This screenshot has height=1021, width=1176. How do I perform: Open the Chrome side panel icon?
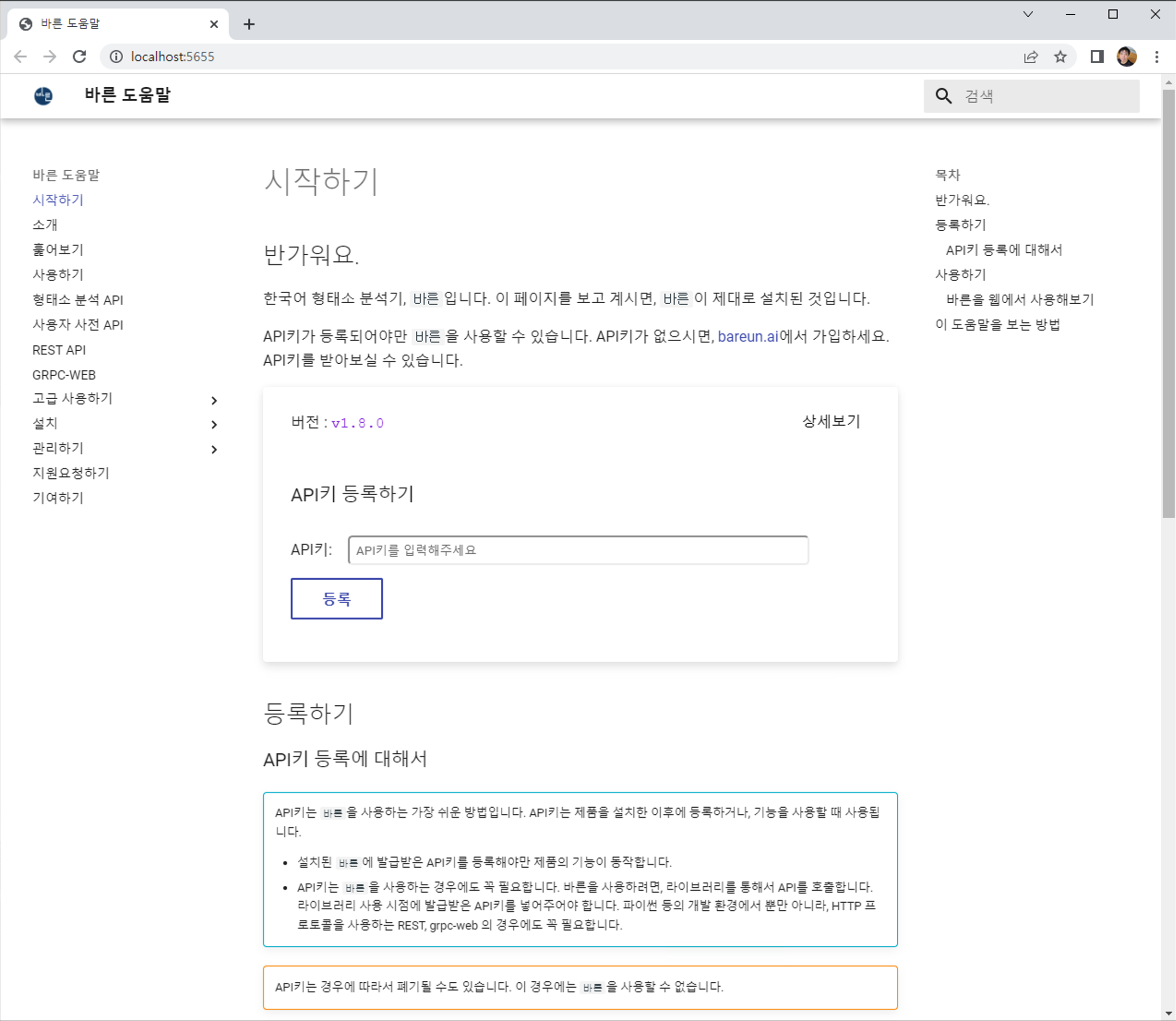[x=1097, y=56]
